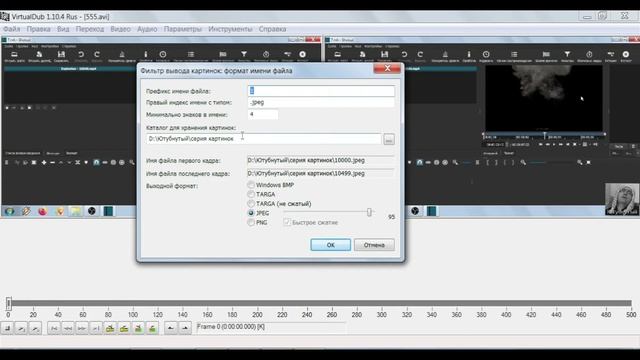640x360 pixels.
Task: Choose PNG as output format
Action: (251, 222)
